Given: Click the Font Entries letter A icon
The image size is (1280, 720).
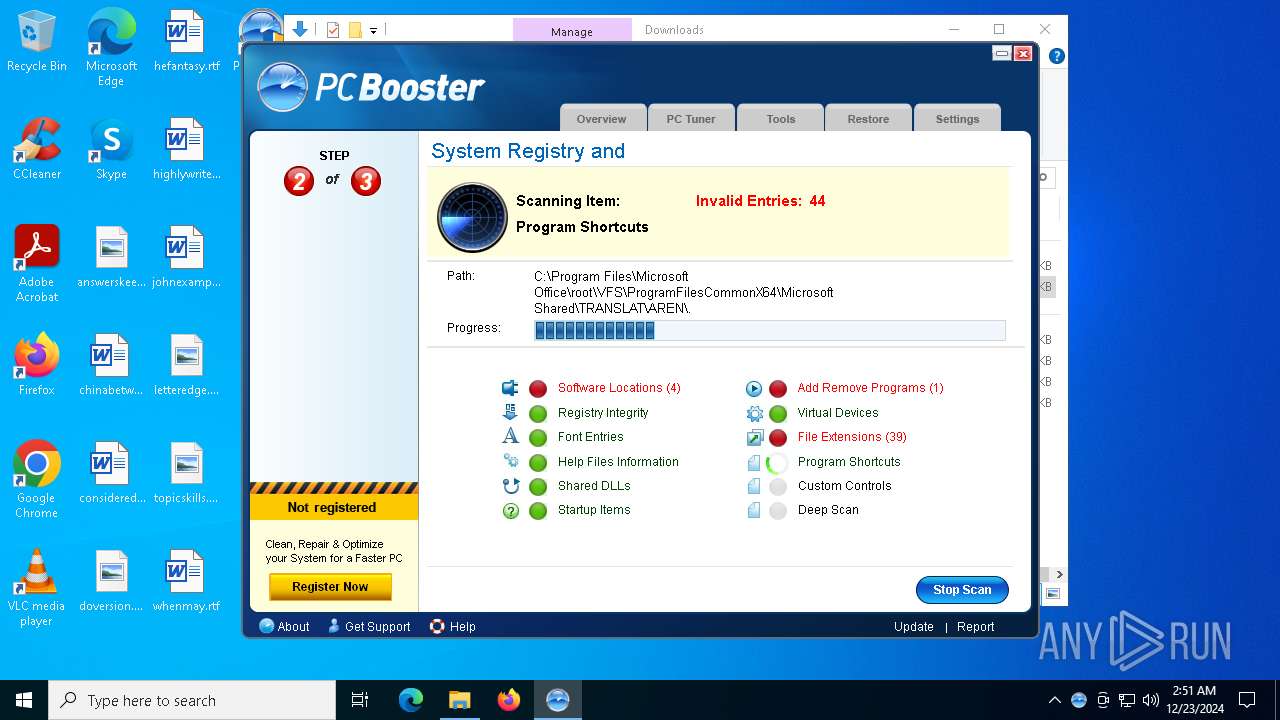Looking at the screenshot, I should click(510, 436).
